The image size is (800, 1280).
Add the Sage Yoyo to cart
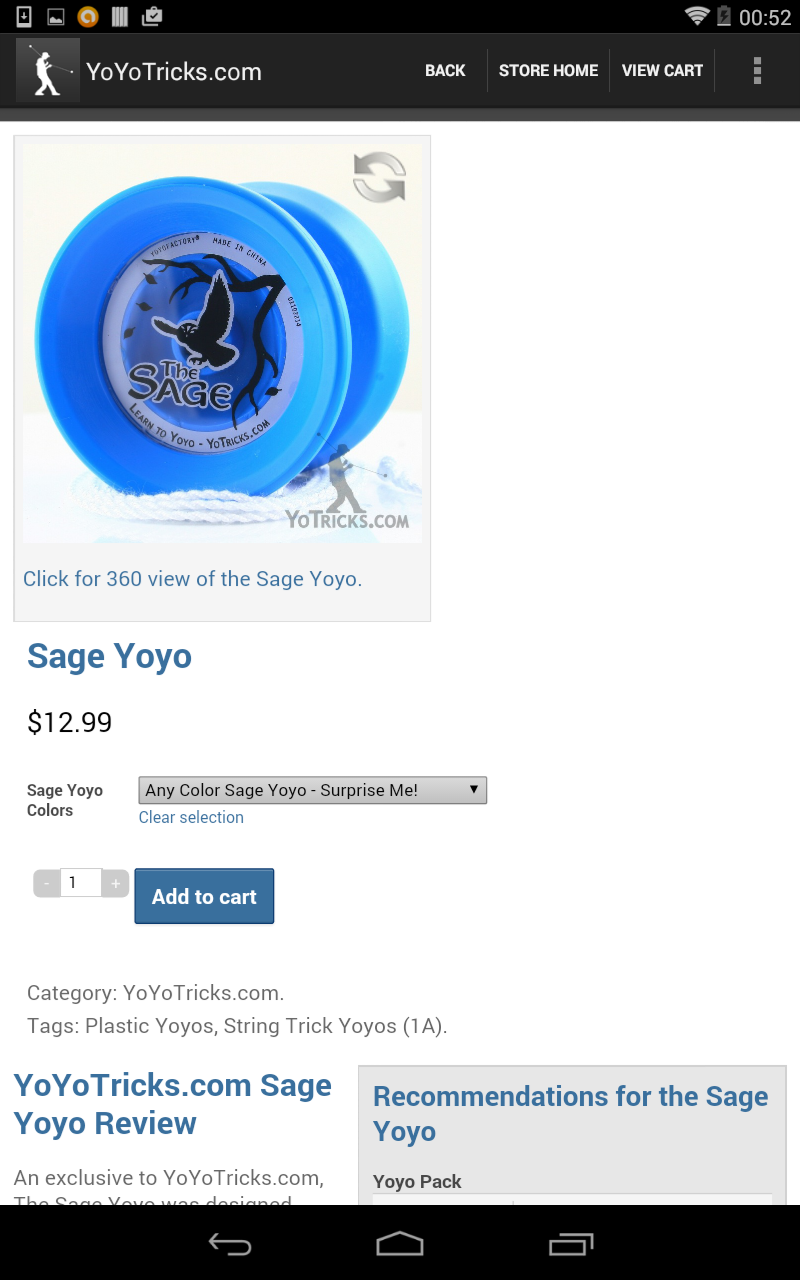pyautogui.click(x=204, y=896)
